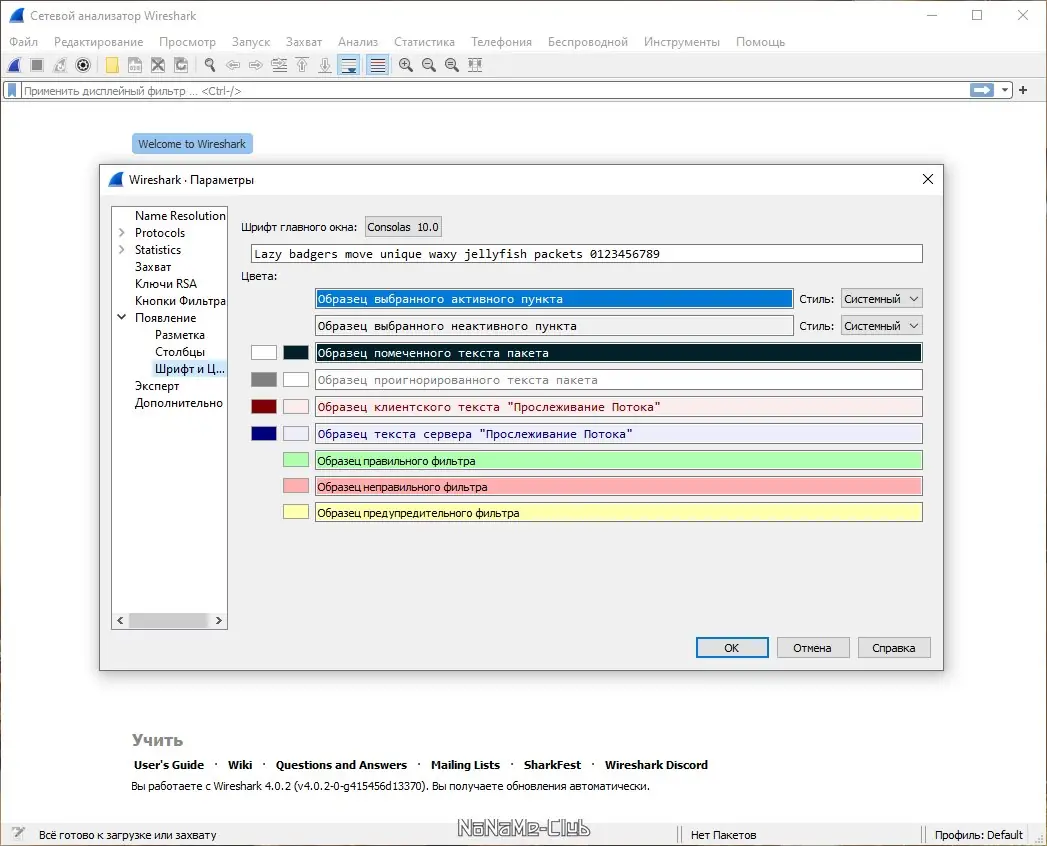The width and height of the screenshot is (1047, 846).
Task: Open style dropdown for active selected item
Action: pos(881,298)
